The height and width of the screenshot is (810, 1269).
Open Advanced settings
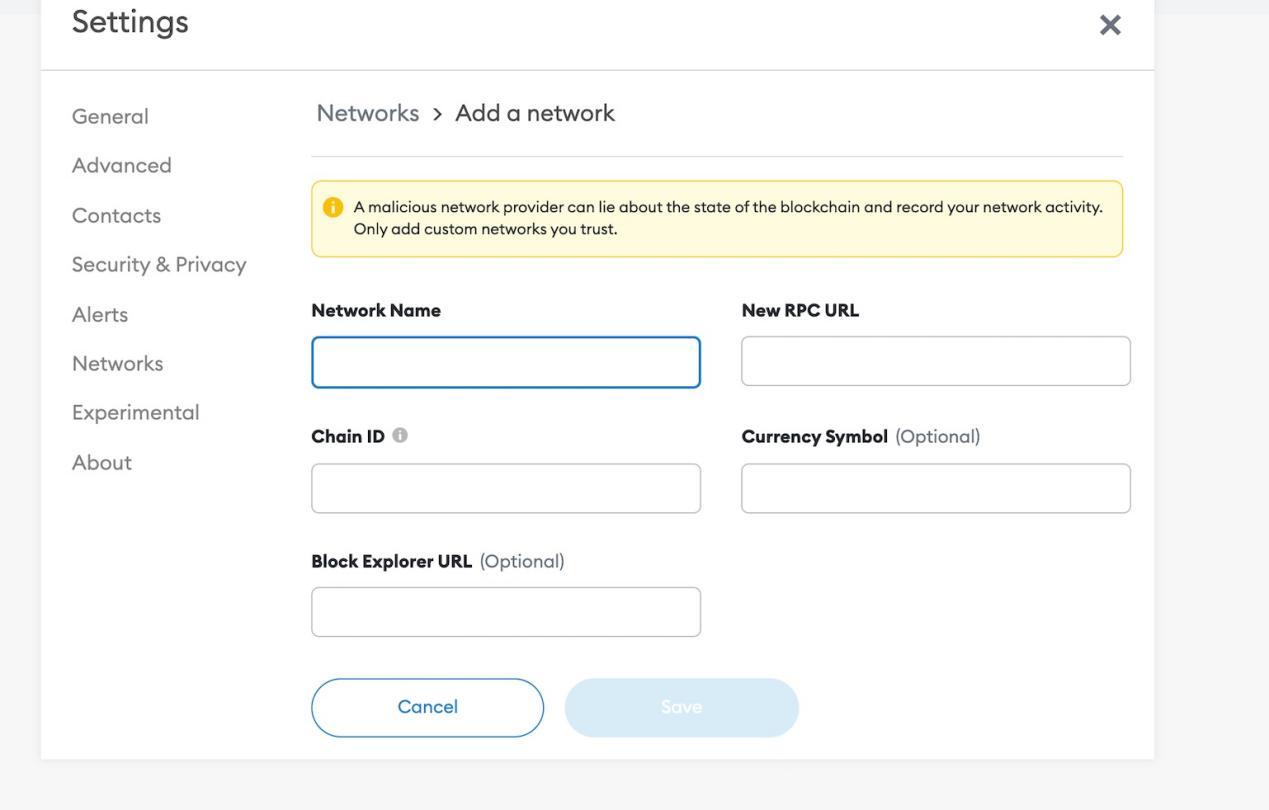pos(122,165)
